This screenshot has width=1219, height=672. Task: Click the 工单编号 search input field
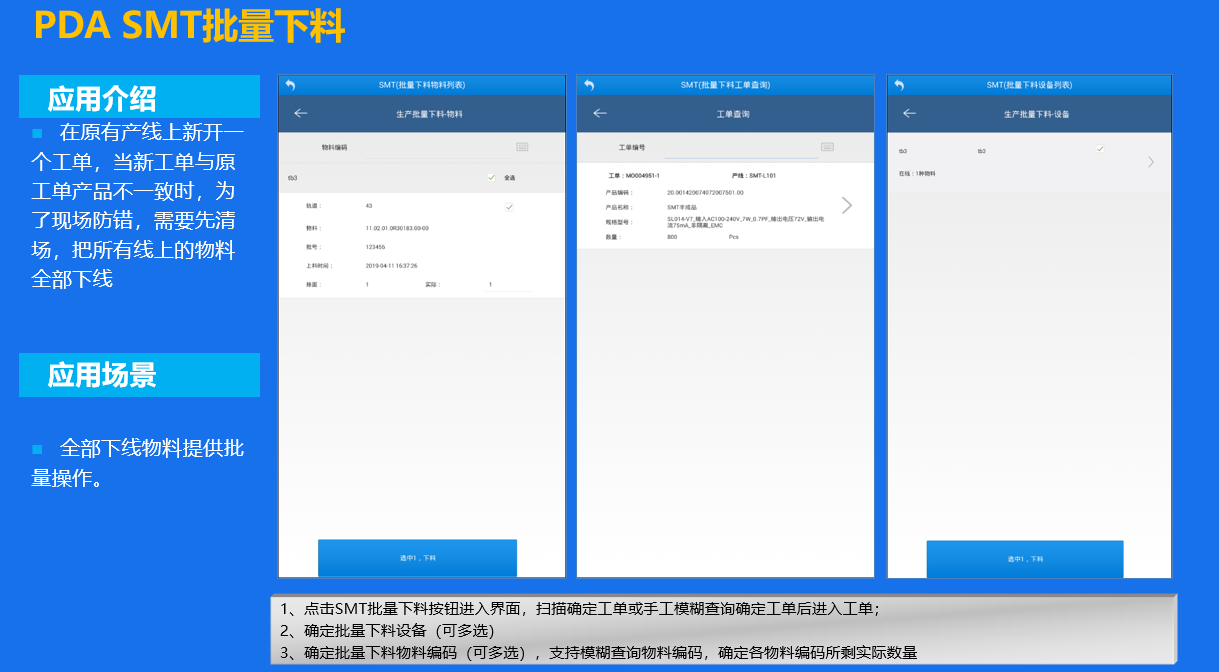pyautogui.click(x=740, y=147)
